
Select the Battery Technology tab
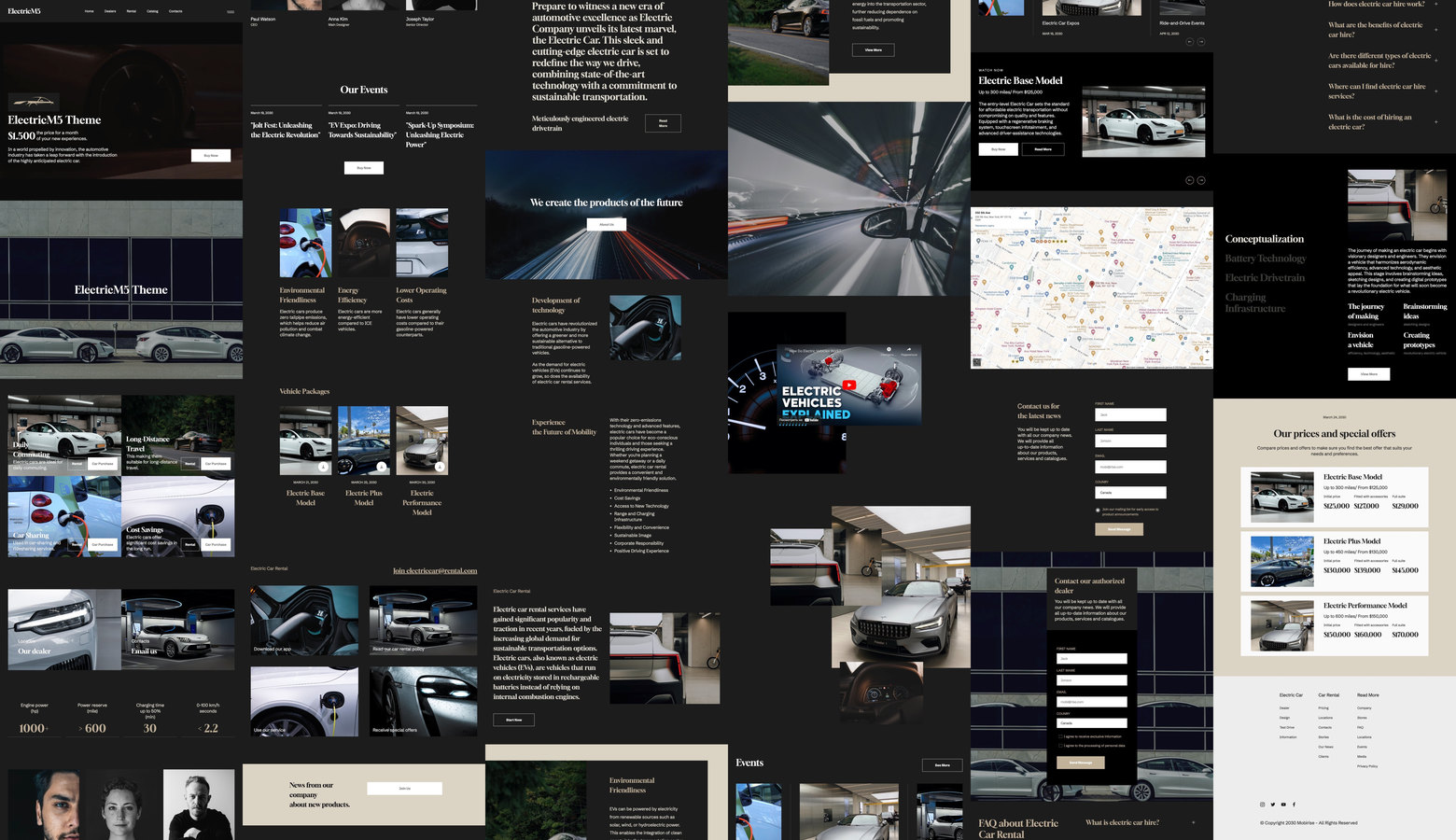click(x=1266, y=259)
